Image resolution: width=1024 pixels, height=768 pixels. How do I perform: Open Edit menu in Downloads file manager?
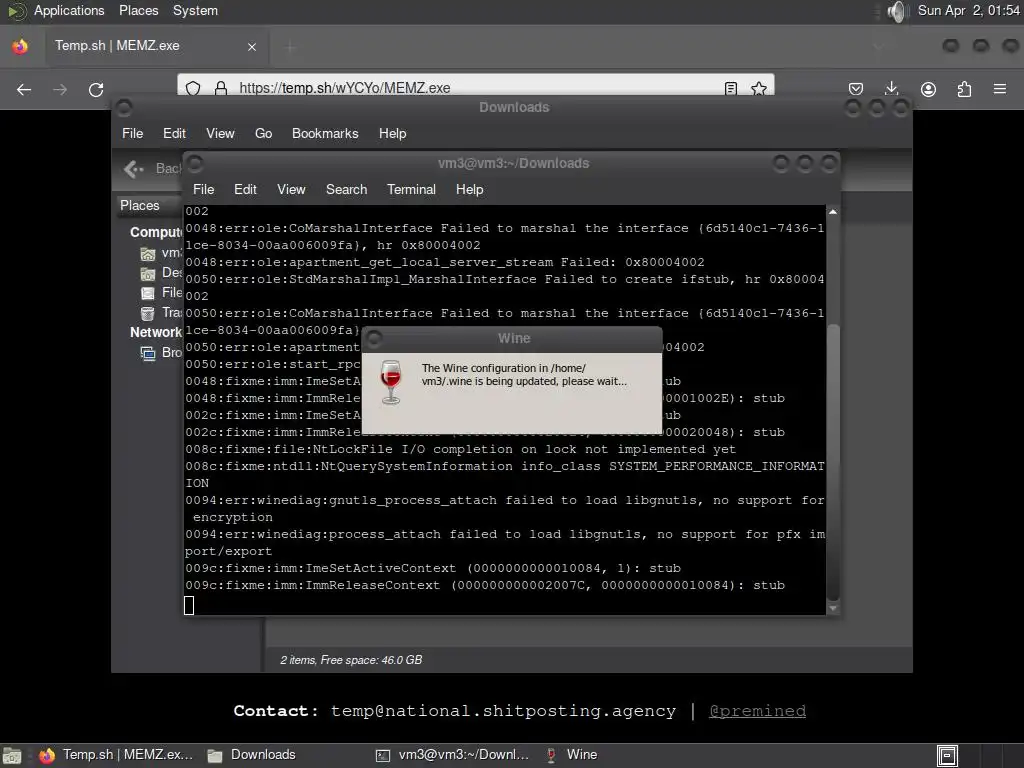(x=174, y=133)
